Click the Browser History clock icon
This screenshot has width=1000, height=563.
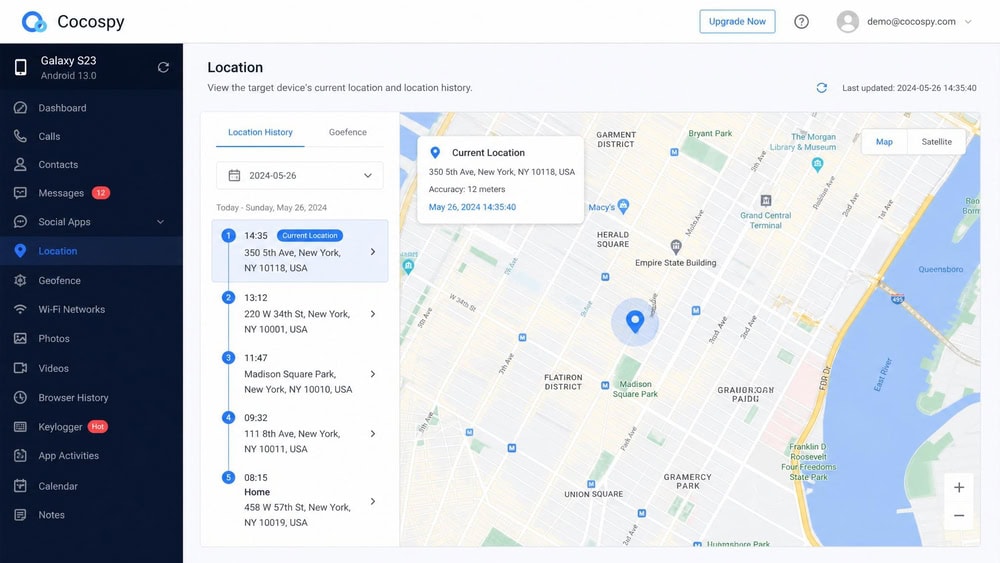(x=20, y=397)
